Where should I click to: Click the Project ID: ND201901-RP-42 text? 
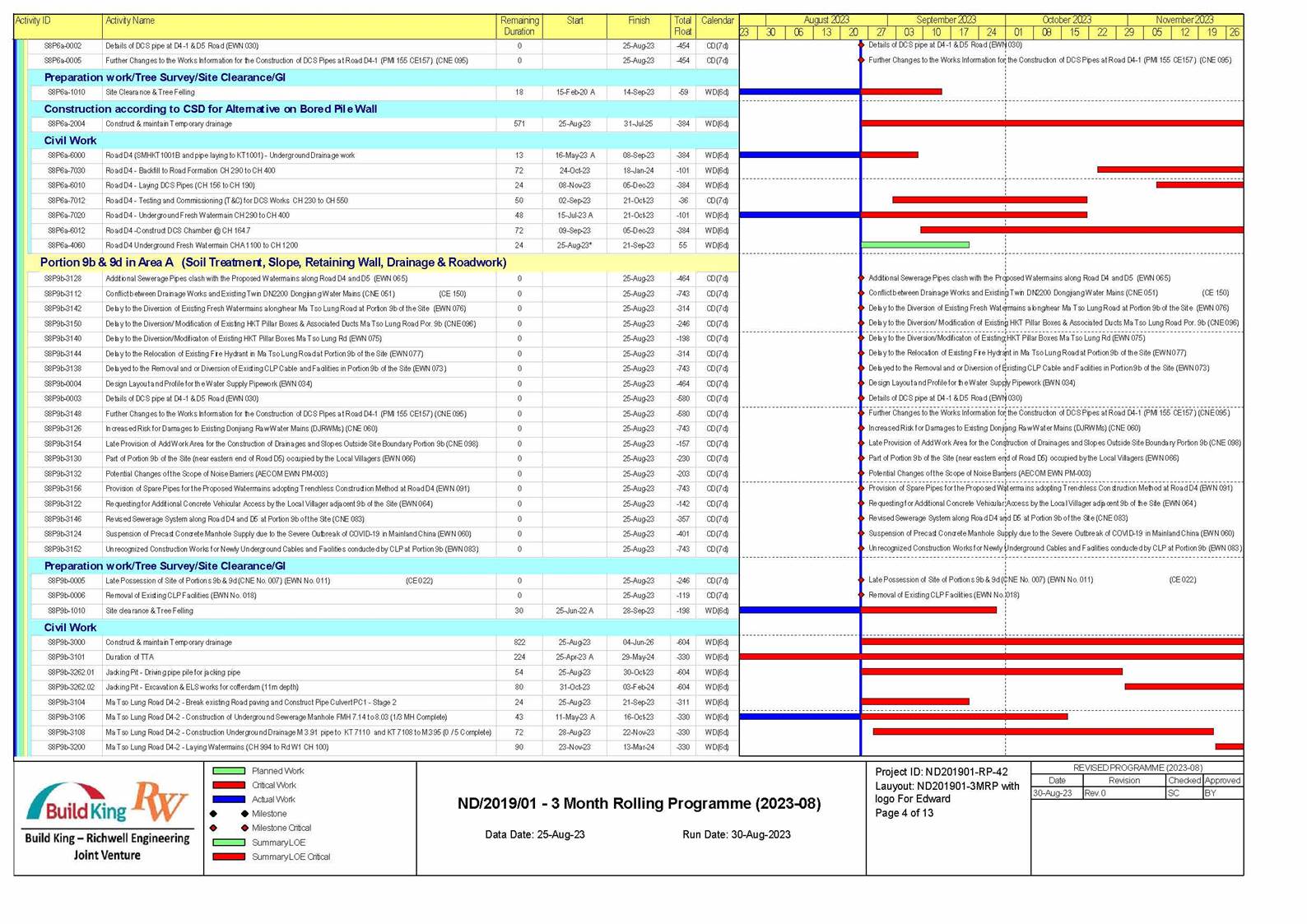pyautogui.click(x=942, y=772)
